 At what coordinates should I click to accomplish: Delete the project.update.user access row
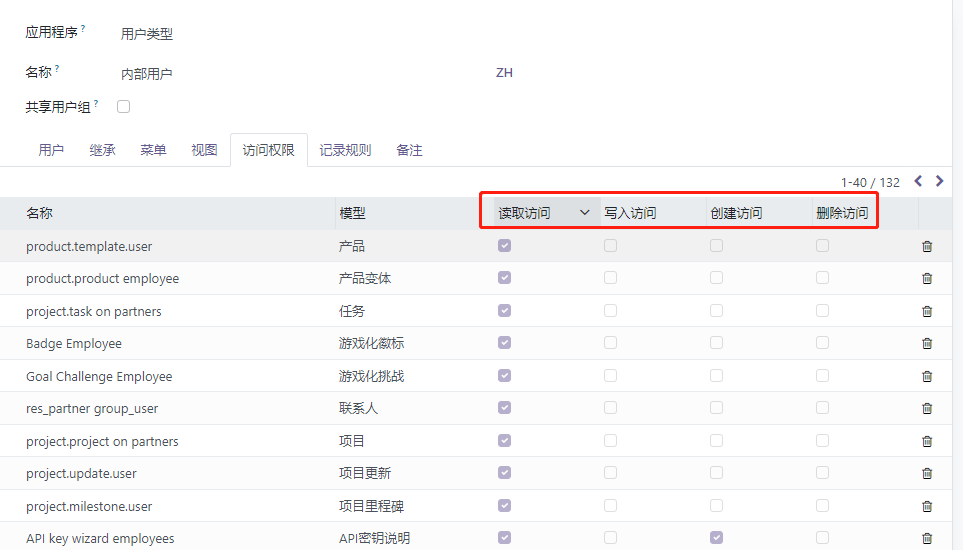[x=927, y=473]
